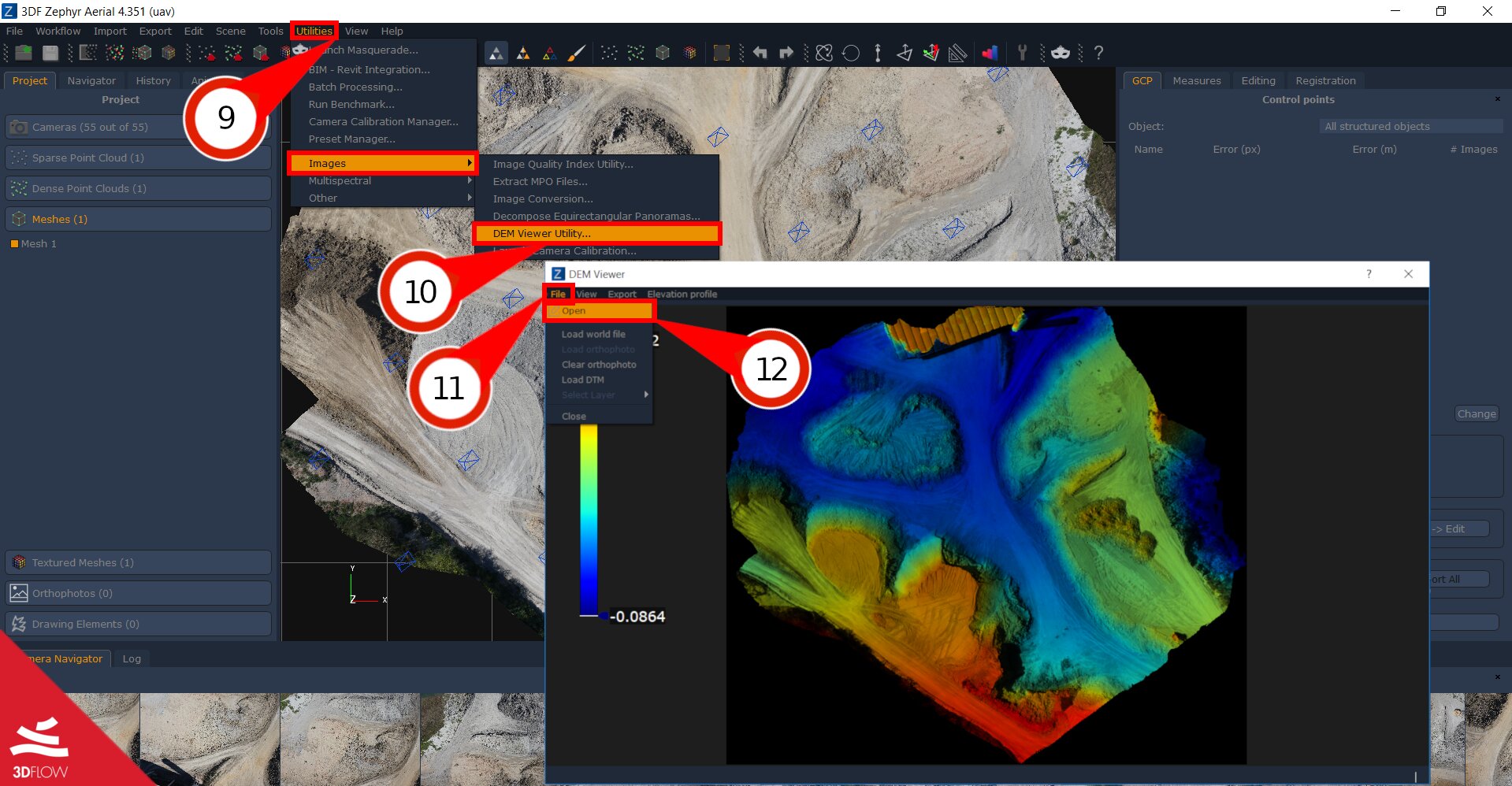Screen dimensions: 1512x786
Task: Click the yellow bounding box toolbar icon
Action: [x=721, y=53]
